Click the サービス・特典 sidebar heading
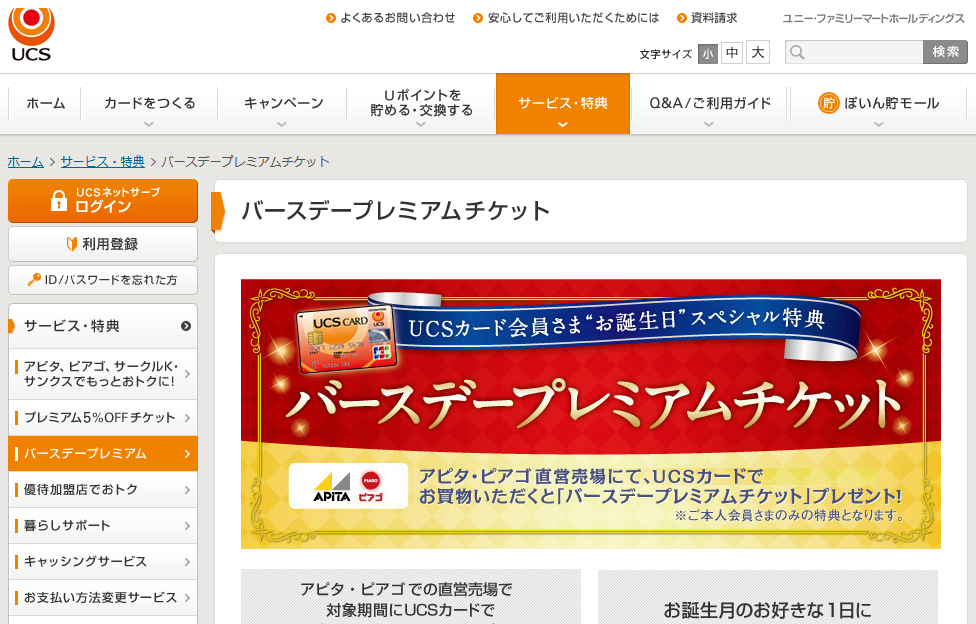Screen dimensions: 976x624 click(103, 326)
